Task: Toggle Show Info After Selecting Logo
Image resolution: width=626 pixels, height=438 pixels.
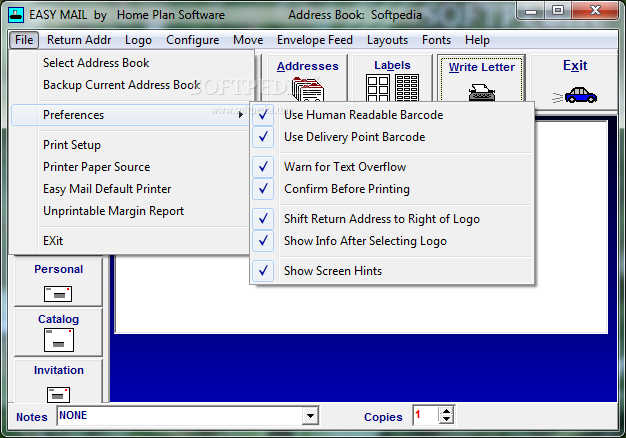Action: click(x=392, y=241)
